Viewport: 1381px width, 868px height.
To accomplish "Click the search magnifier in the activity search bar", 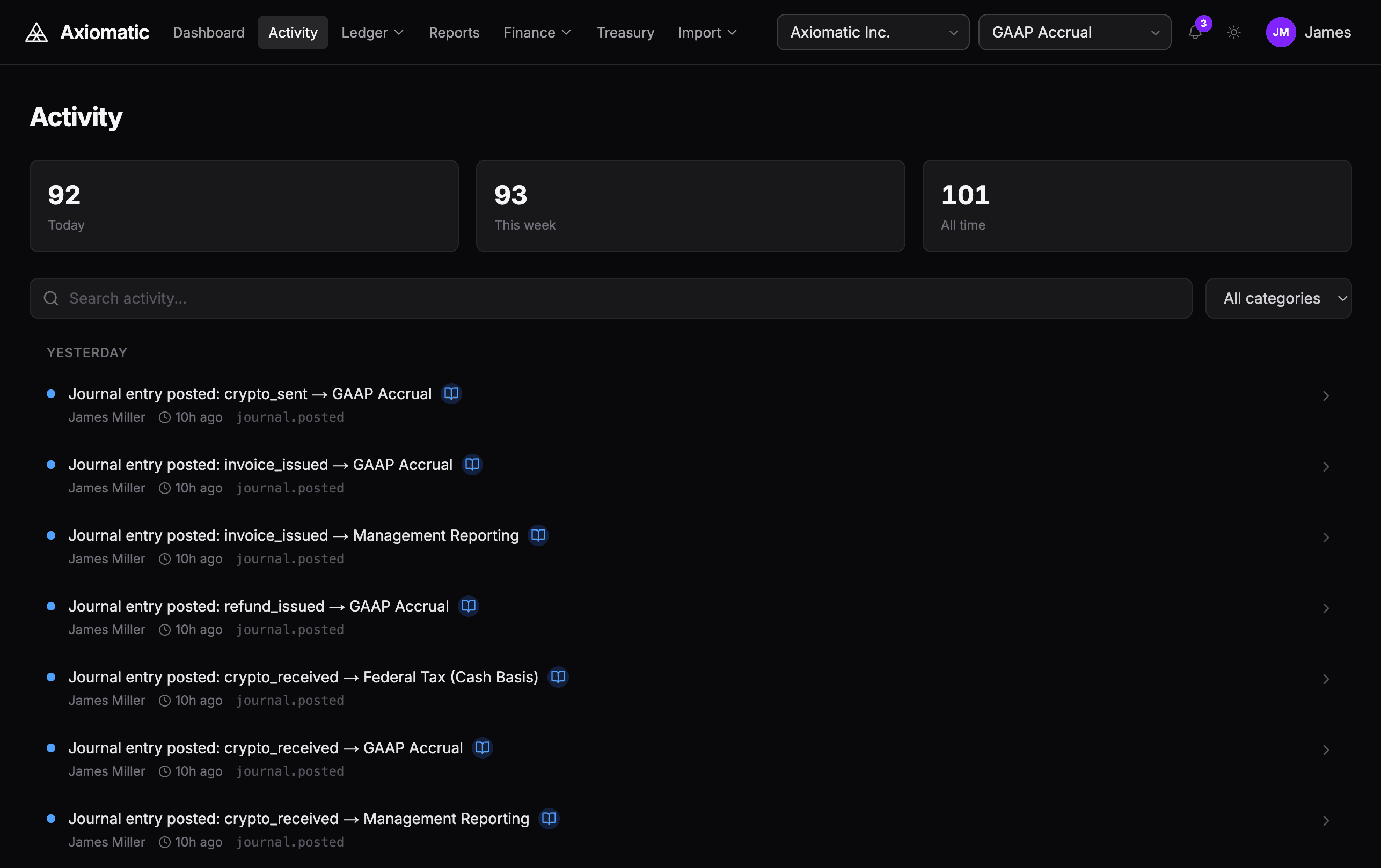I will [x=50, y=298].
